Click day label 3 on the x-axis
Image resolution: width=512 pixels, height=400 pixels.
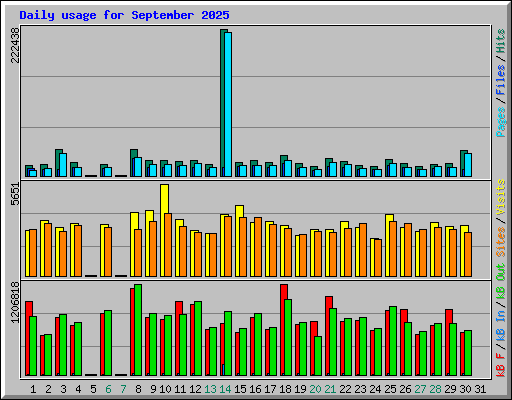63,389
